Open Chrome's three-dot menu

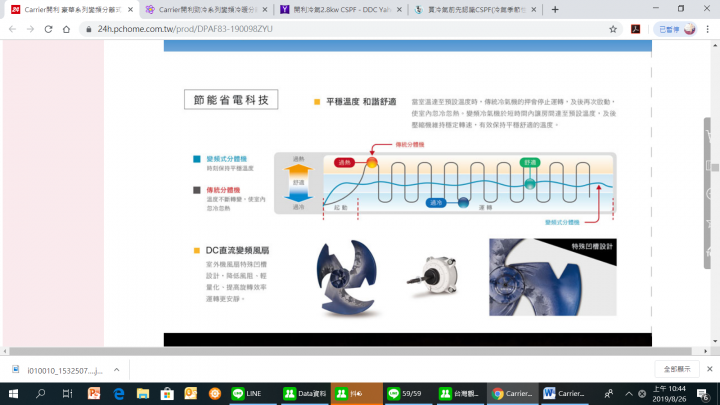pos(708,29)
